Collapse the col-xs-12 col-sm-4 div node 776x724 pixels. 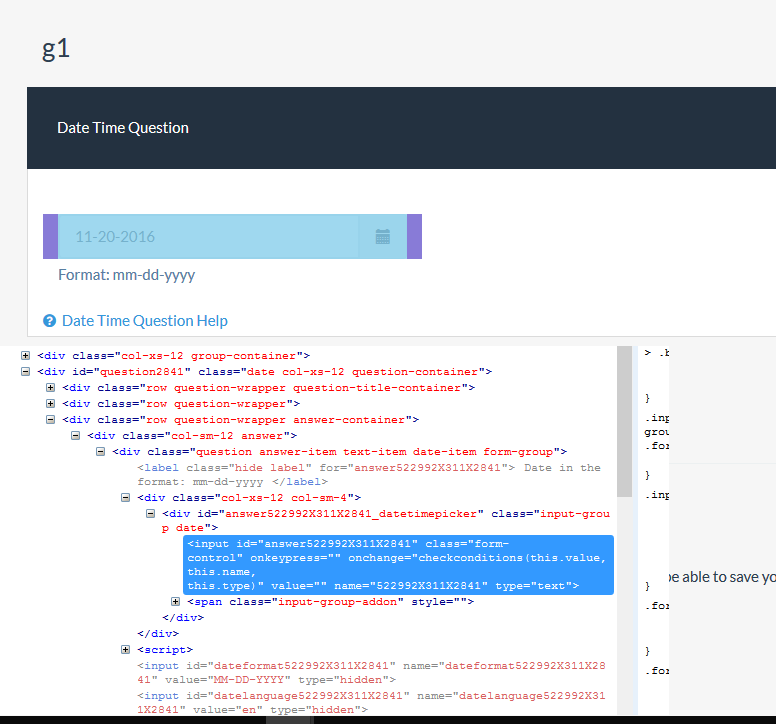coord(126,498)
